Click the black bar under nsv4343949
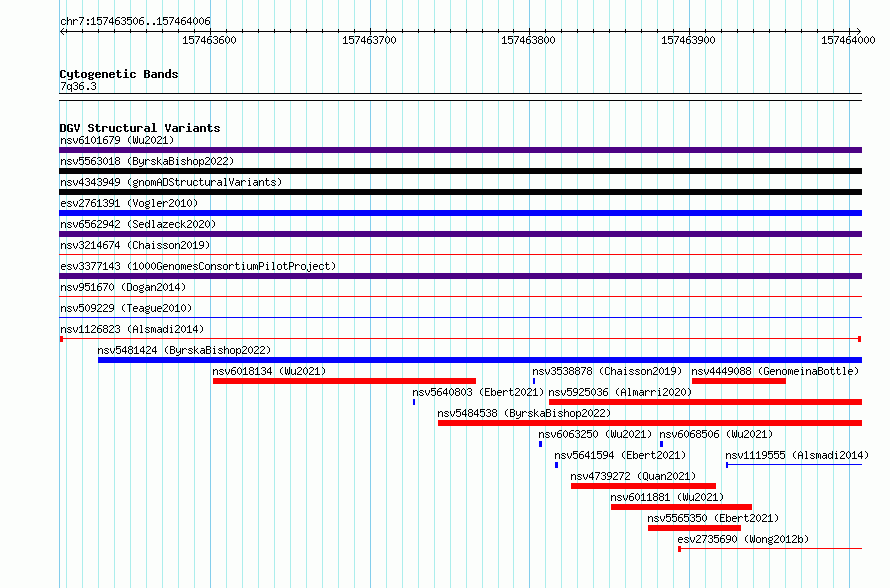 (x=460, y=192)
